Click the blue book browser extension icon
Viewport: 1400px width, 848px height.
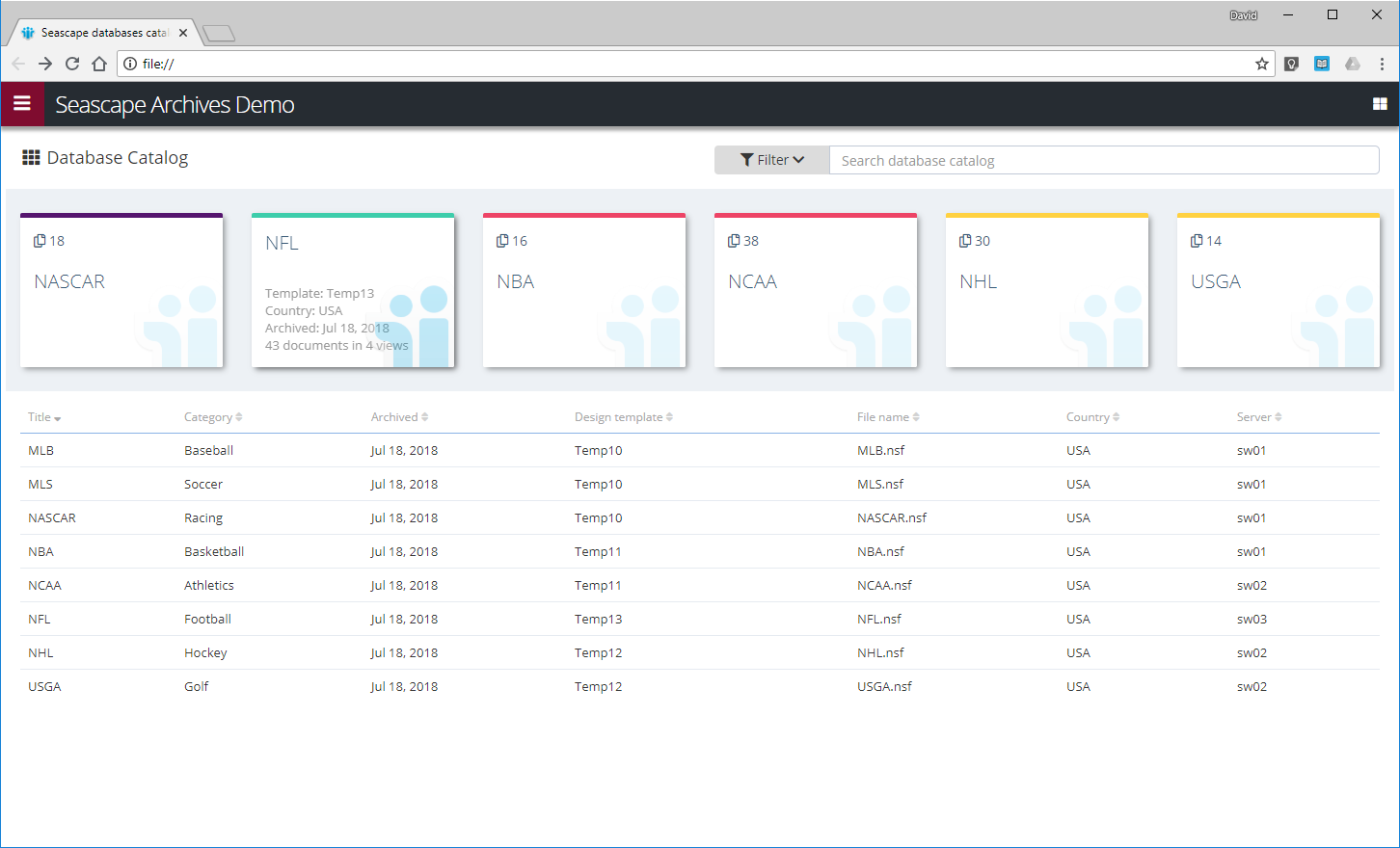point(1322,64)
